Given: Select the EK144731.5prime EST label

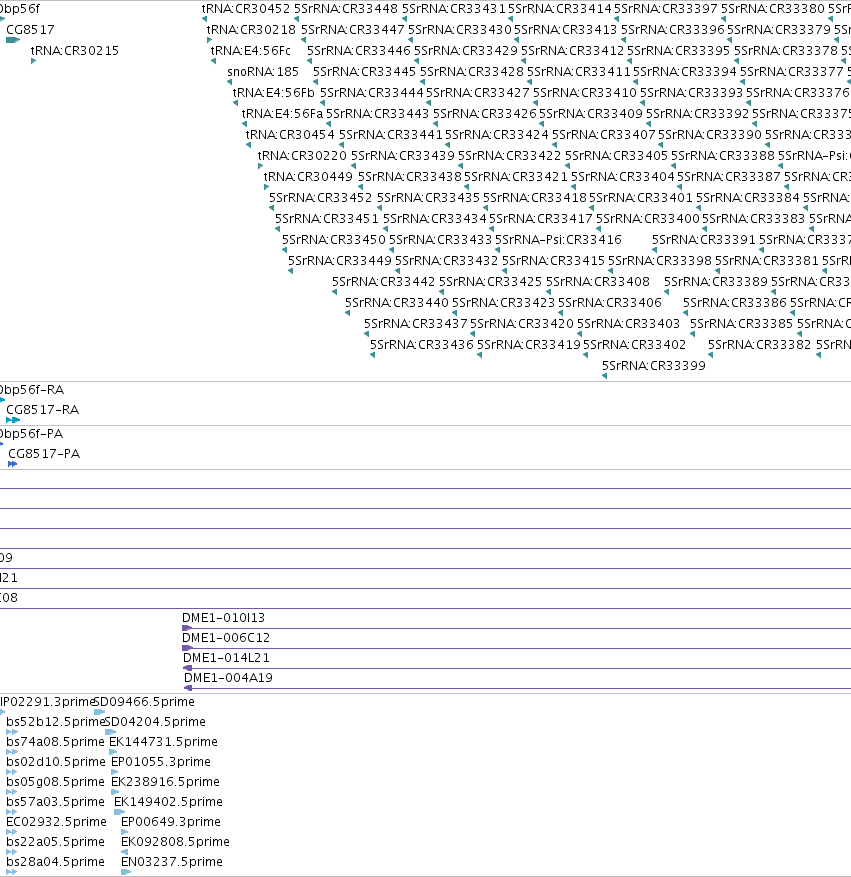Looking at the screenshot, I should (163, 742).
